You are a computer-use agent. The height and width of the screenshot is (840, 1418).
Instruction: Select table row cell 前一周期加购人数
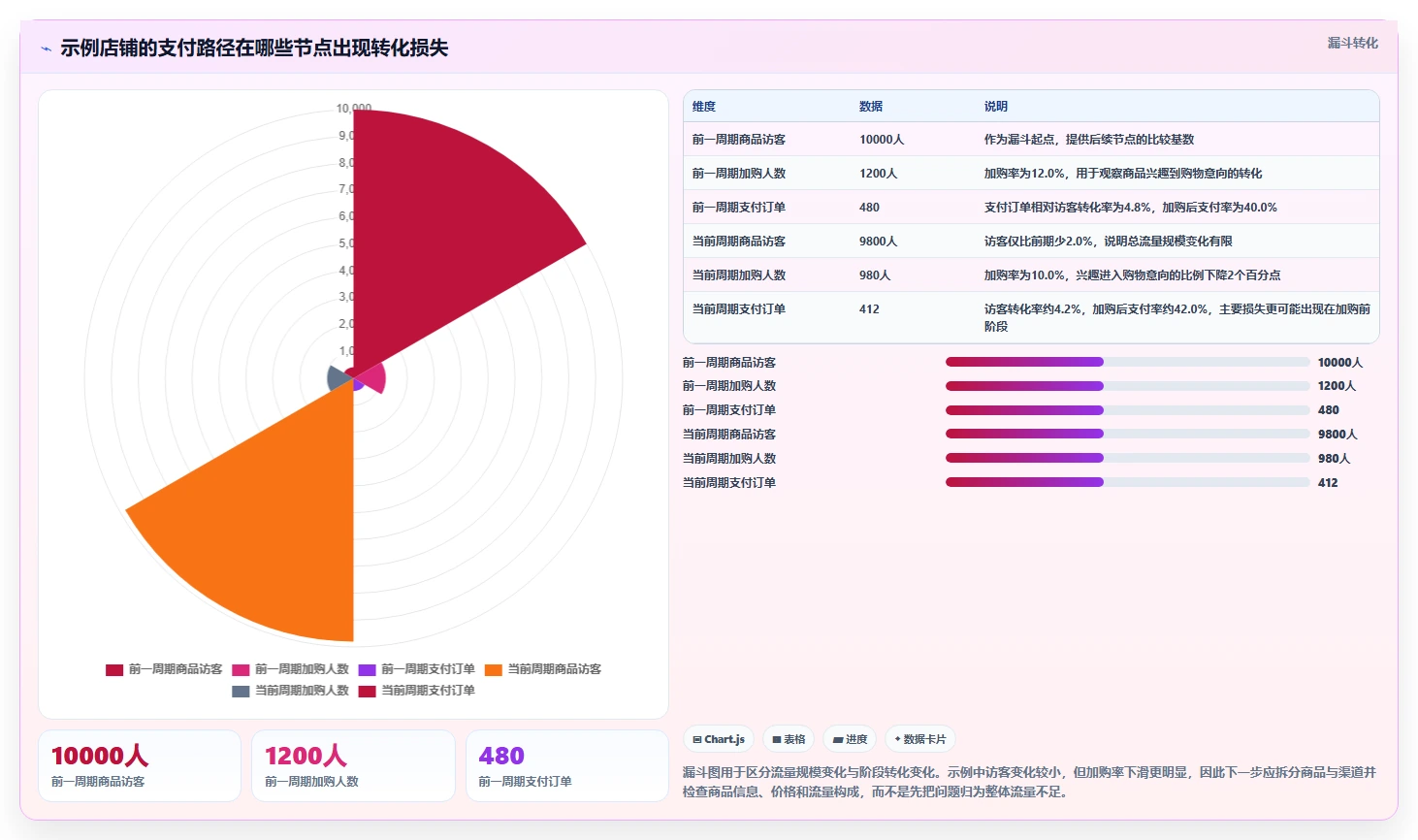[x=739, y=174]
